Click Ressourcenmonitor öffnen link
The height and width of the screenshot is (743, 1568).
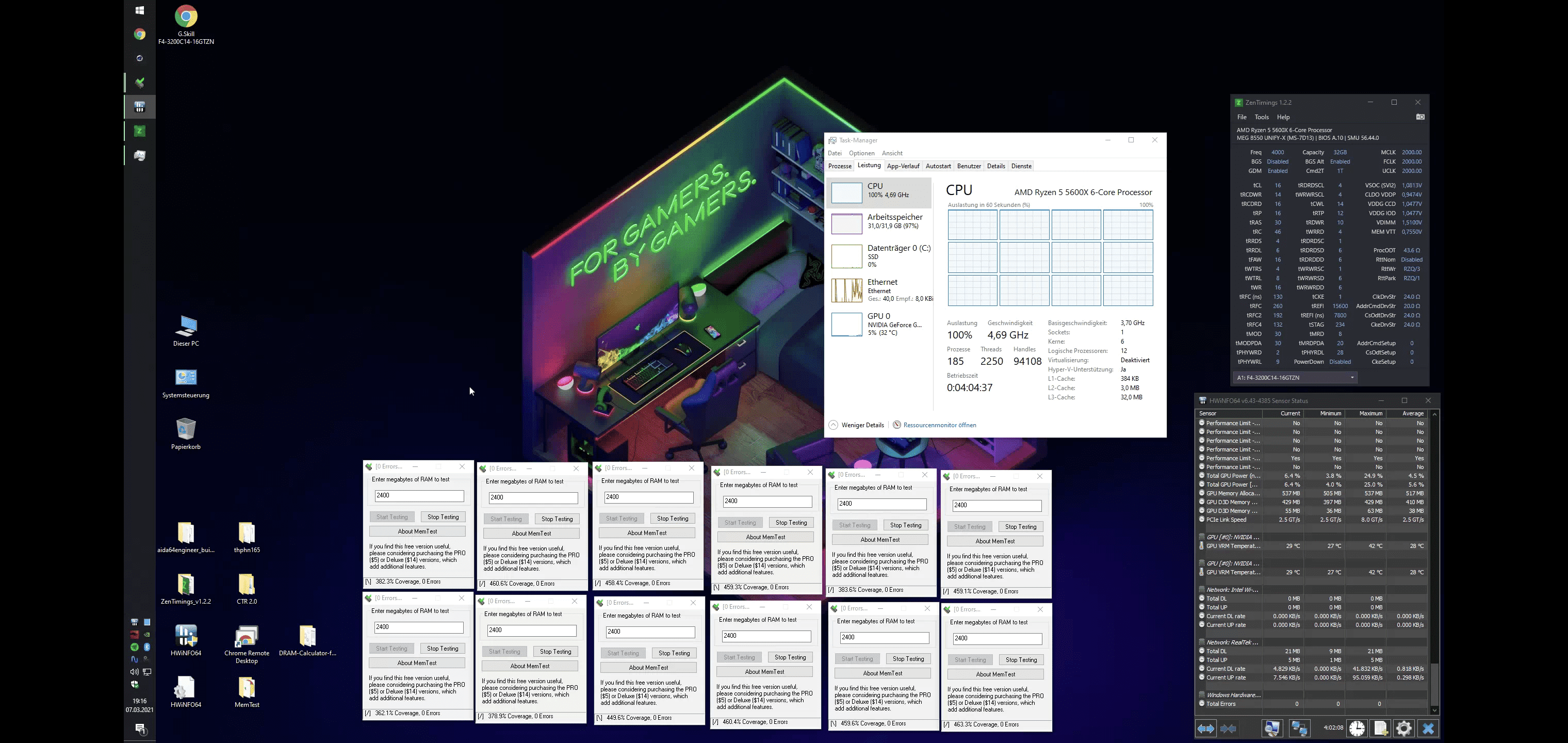pos(939,425)
